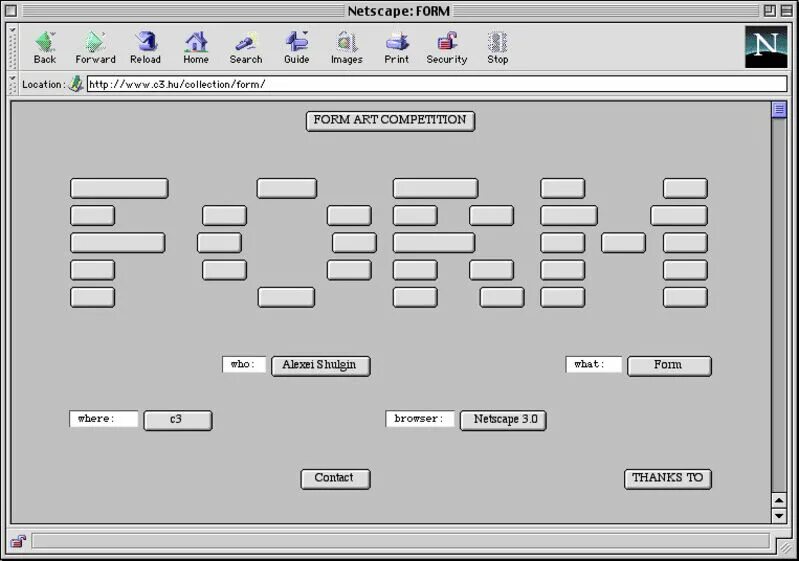
Task: Click the status bar message area
Action: [400, 541]
